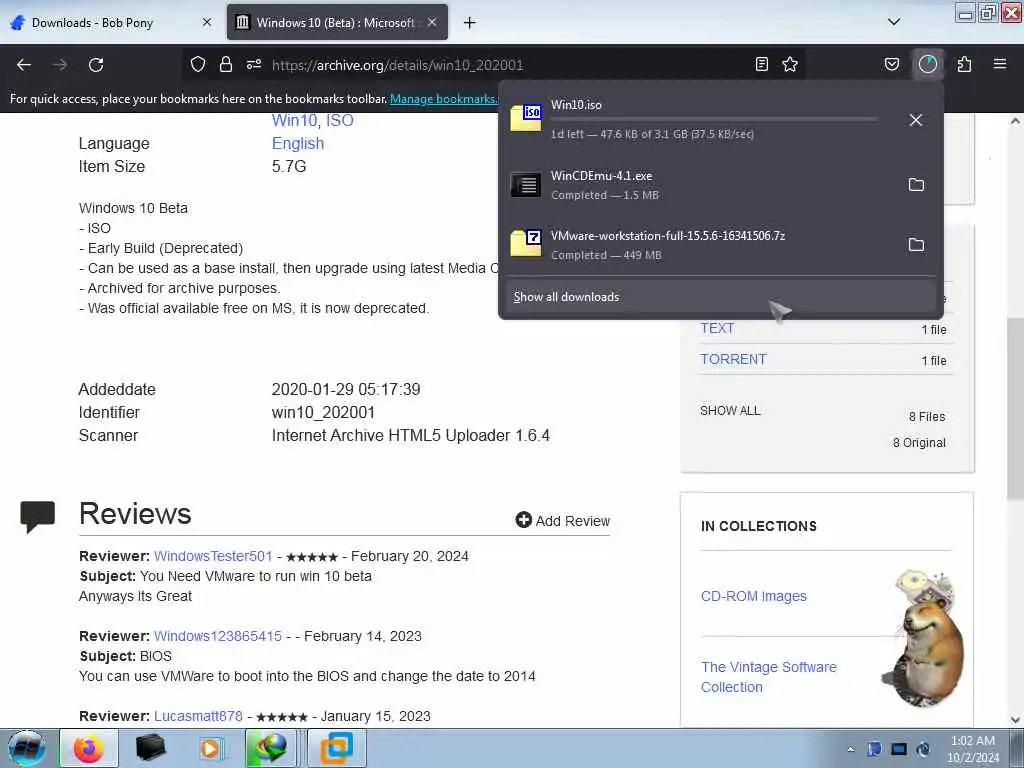
Task: Click the vertical scrollbar thumb
Action: pyautogui.click(x=1015, y=408)
